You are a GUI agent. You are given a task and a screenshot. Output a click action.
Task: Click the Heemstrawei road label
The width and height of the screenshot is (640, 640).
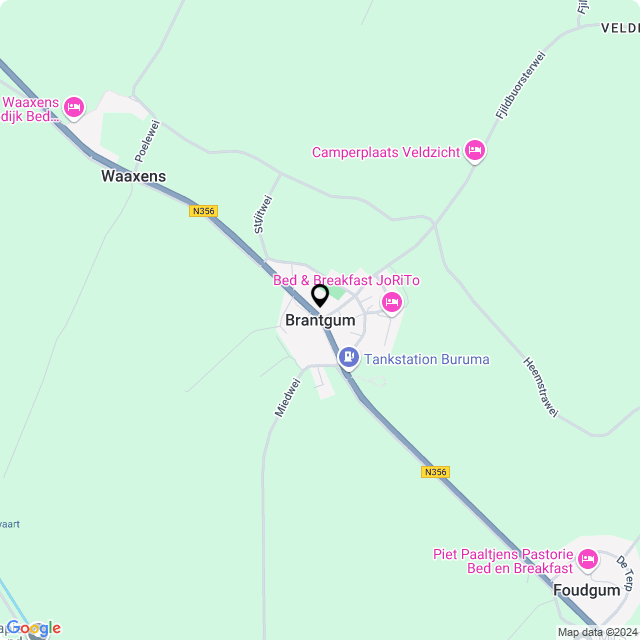click(x=541, y=387)
